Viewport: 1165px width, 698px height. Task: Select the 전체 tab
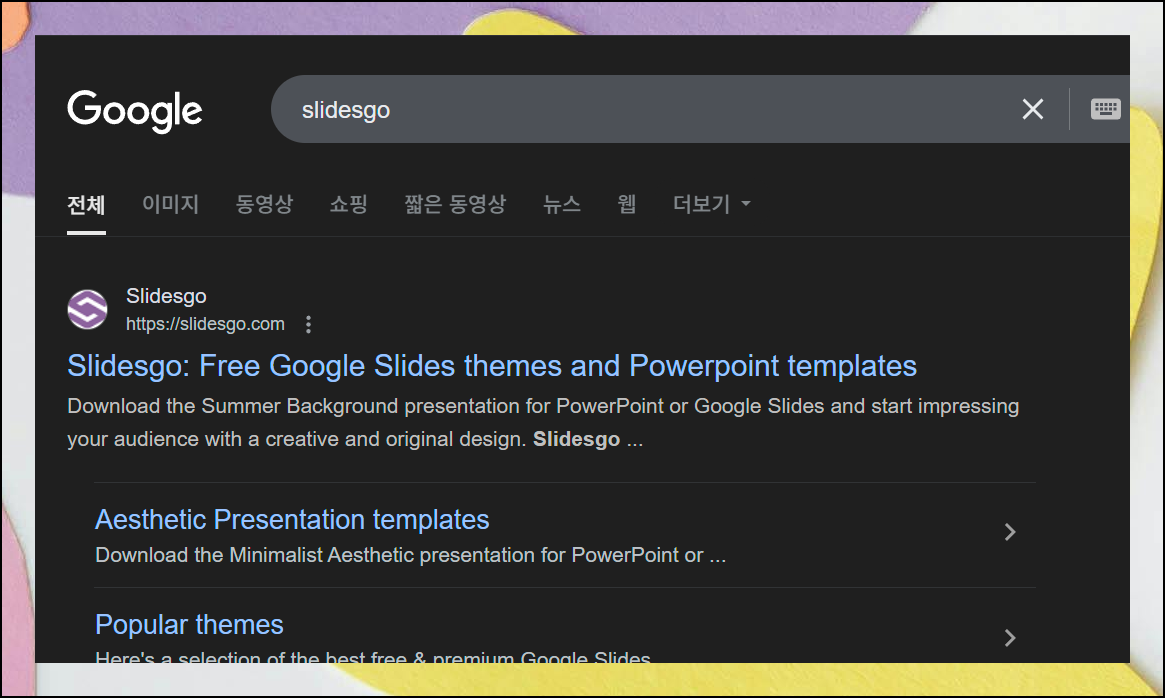click(x=86, y=204)
